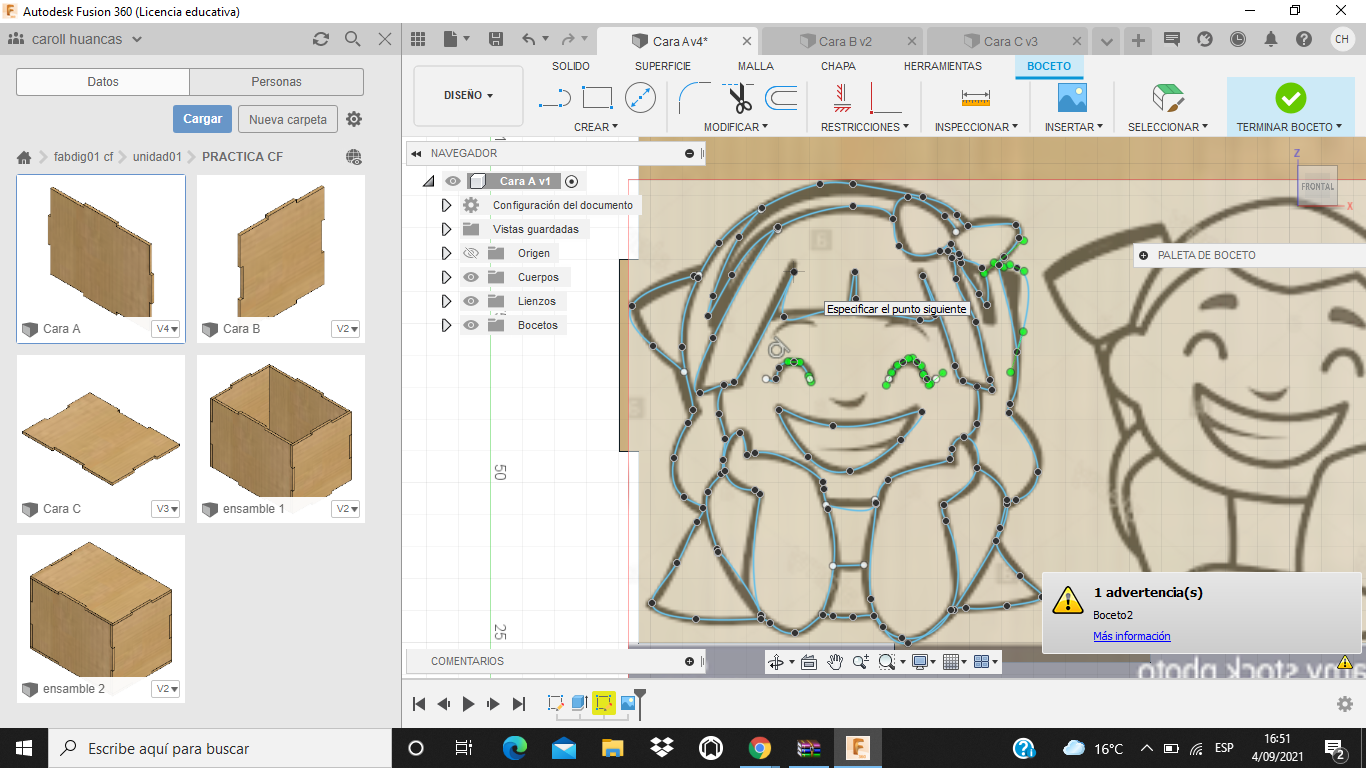Search in the data panel

pyautogui.click(x=352, y=39)
